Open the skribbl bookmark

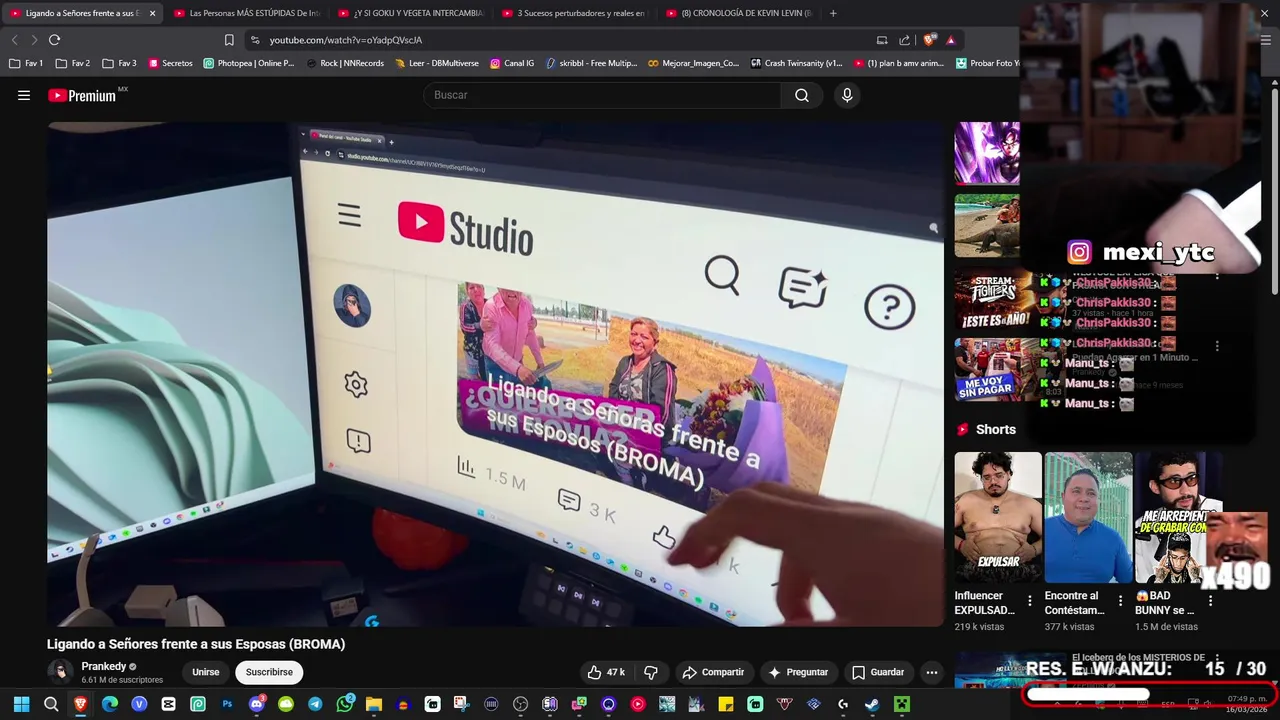591,63
